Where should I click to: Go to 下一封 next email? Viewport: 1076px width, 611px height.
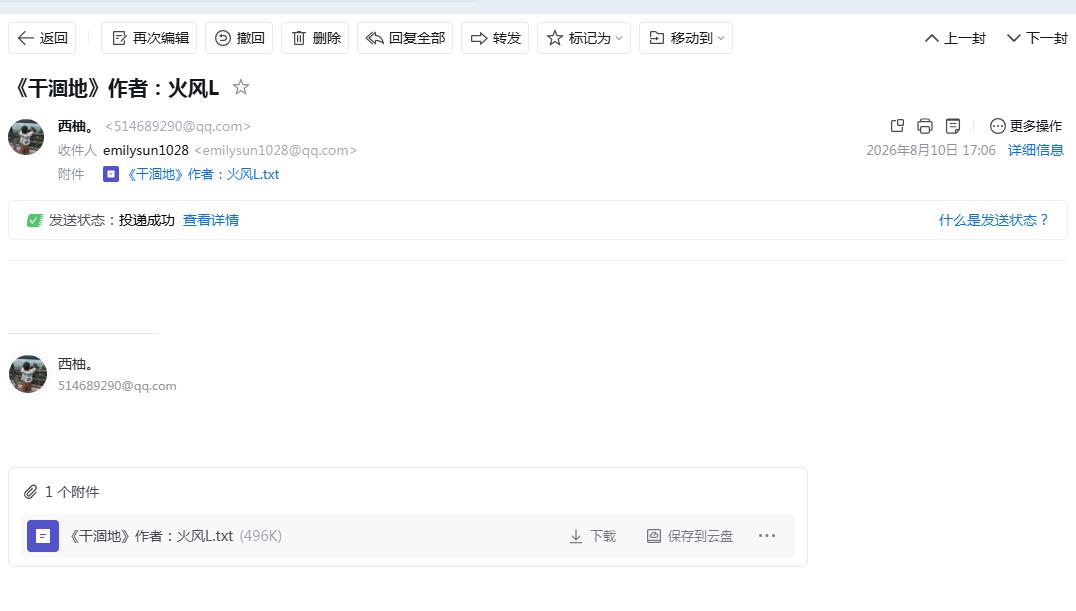click(1037, 38)
